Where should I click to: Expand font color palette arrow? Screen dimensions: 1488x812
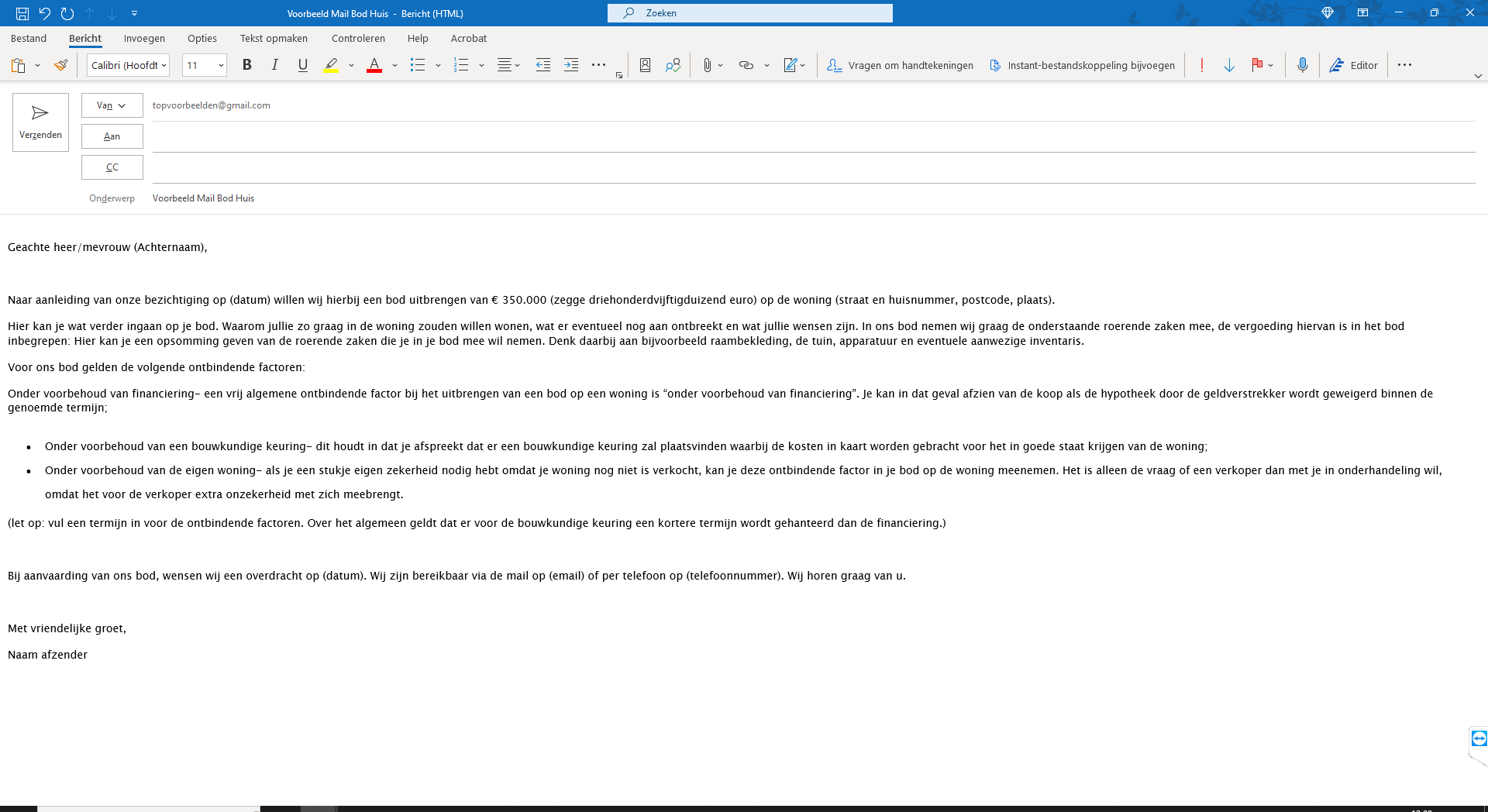click(394, 66)
